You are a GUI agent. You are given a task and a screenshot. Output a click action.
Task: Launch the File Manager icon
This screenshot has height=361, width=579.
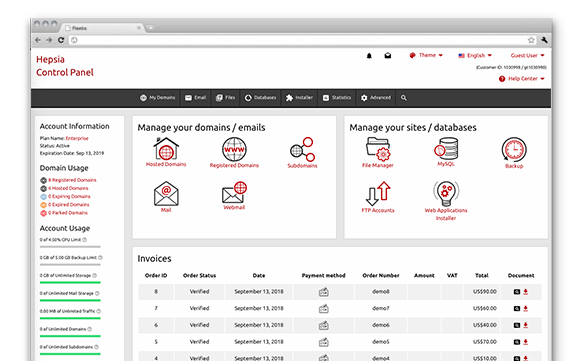point(378,149)
